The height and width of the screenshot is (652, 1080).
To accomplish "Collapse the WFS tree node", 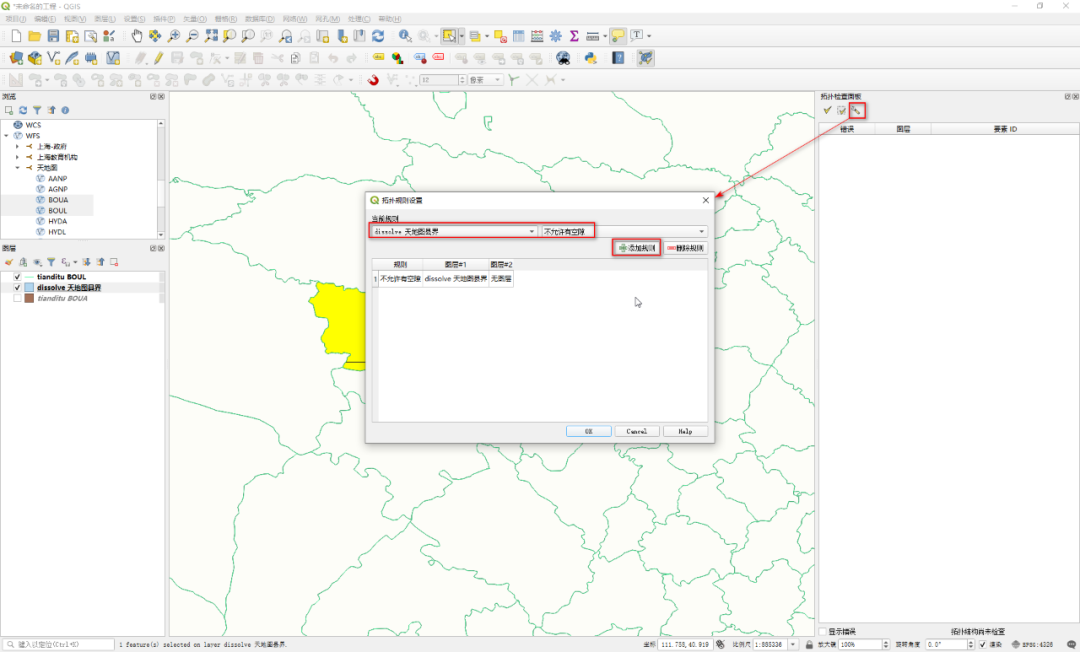I will 7,136.
